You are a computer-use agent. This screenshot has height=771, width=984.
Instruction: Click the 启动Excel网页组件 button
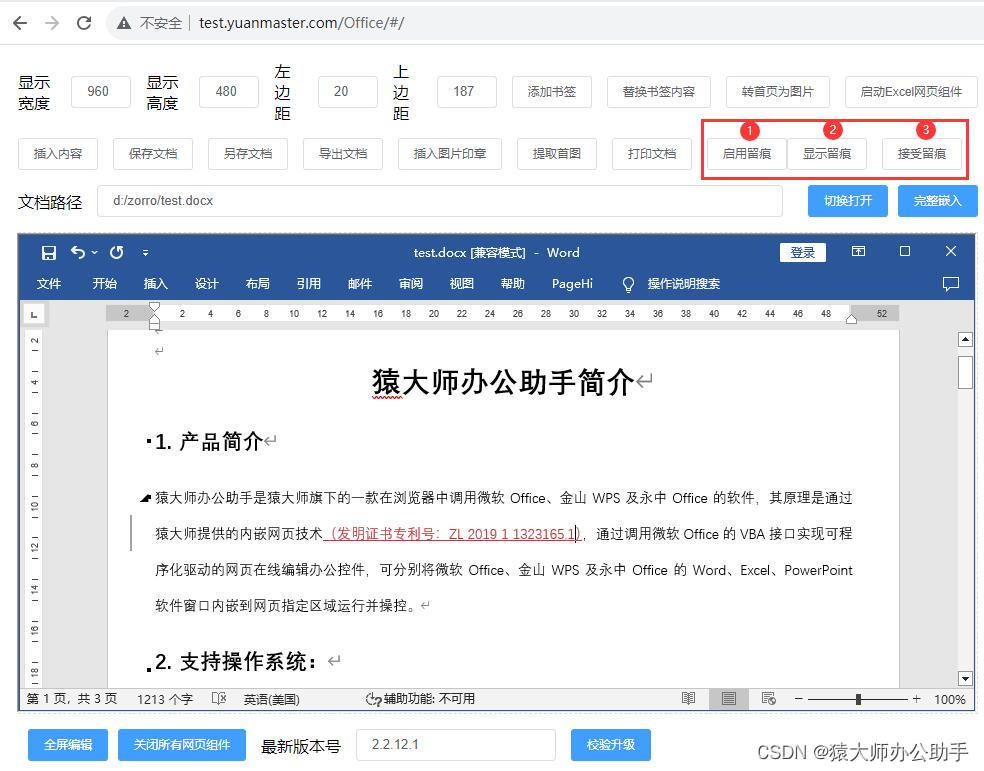[911, 92]
